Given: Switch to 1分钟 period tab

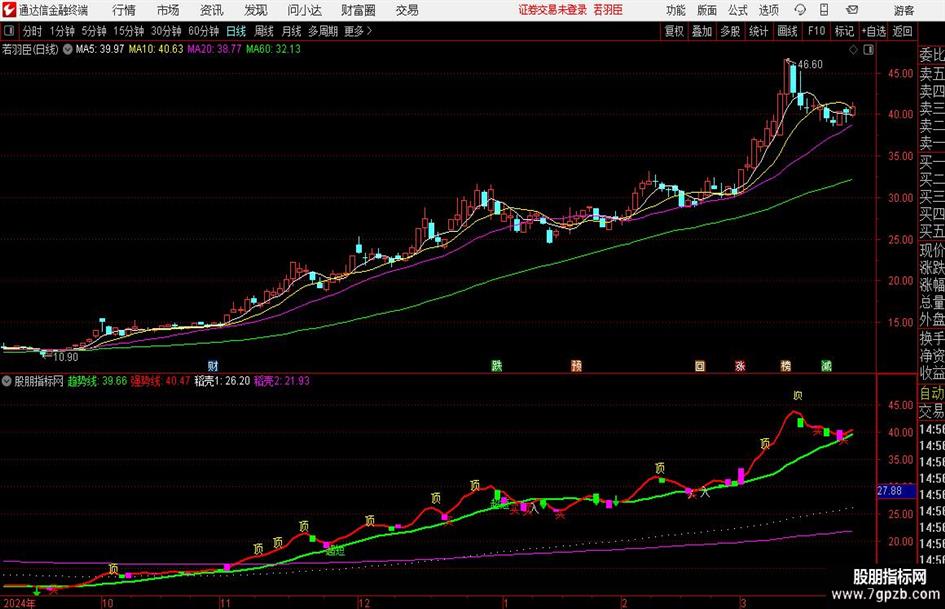Looking at the screenshot, I should [62, 31].
